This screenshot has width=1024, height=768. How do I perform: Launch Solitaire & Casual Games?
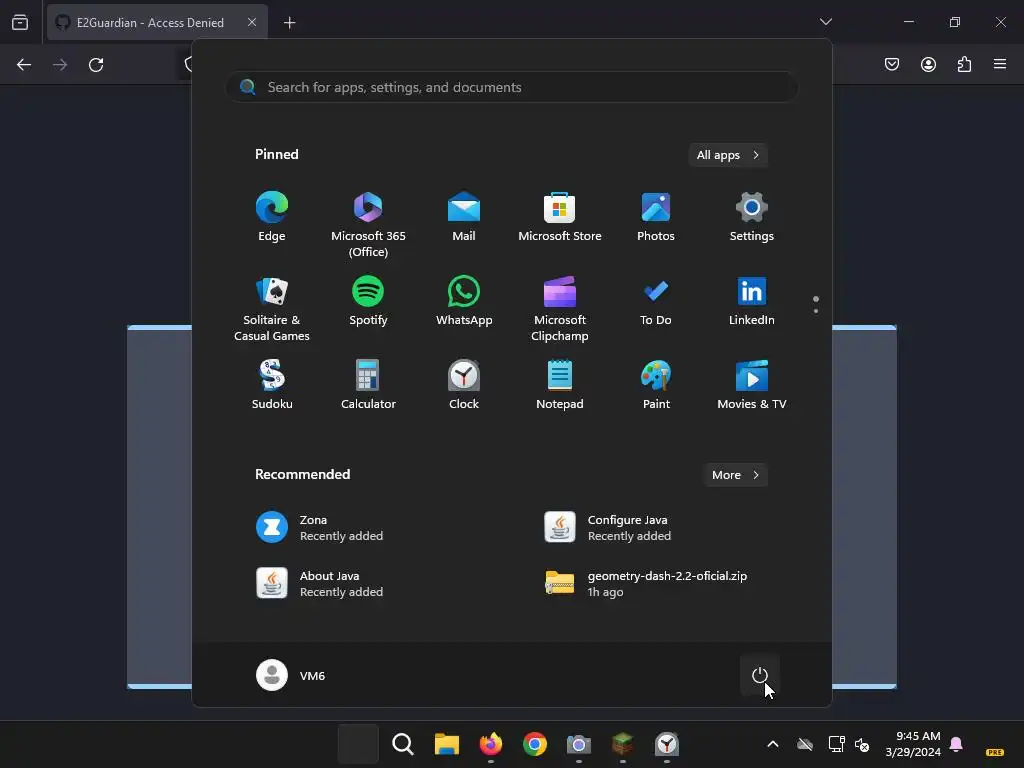tap(272, 308)
